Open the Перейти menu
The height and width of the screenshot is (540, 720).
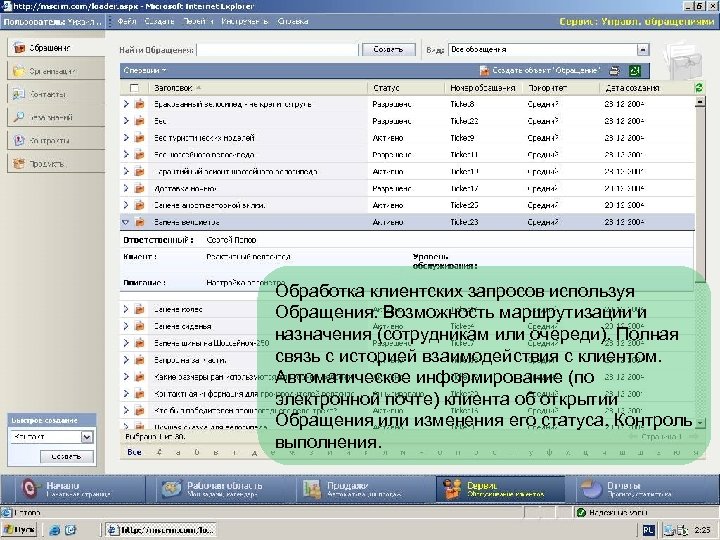point(198,22)
